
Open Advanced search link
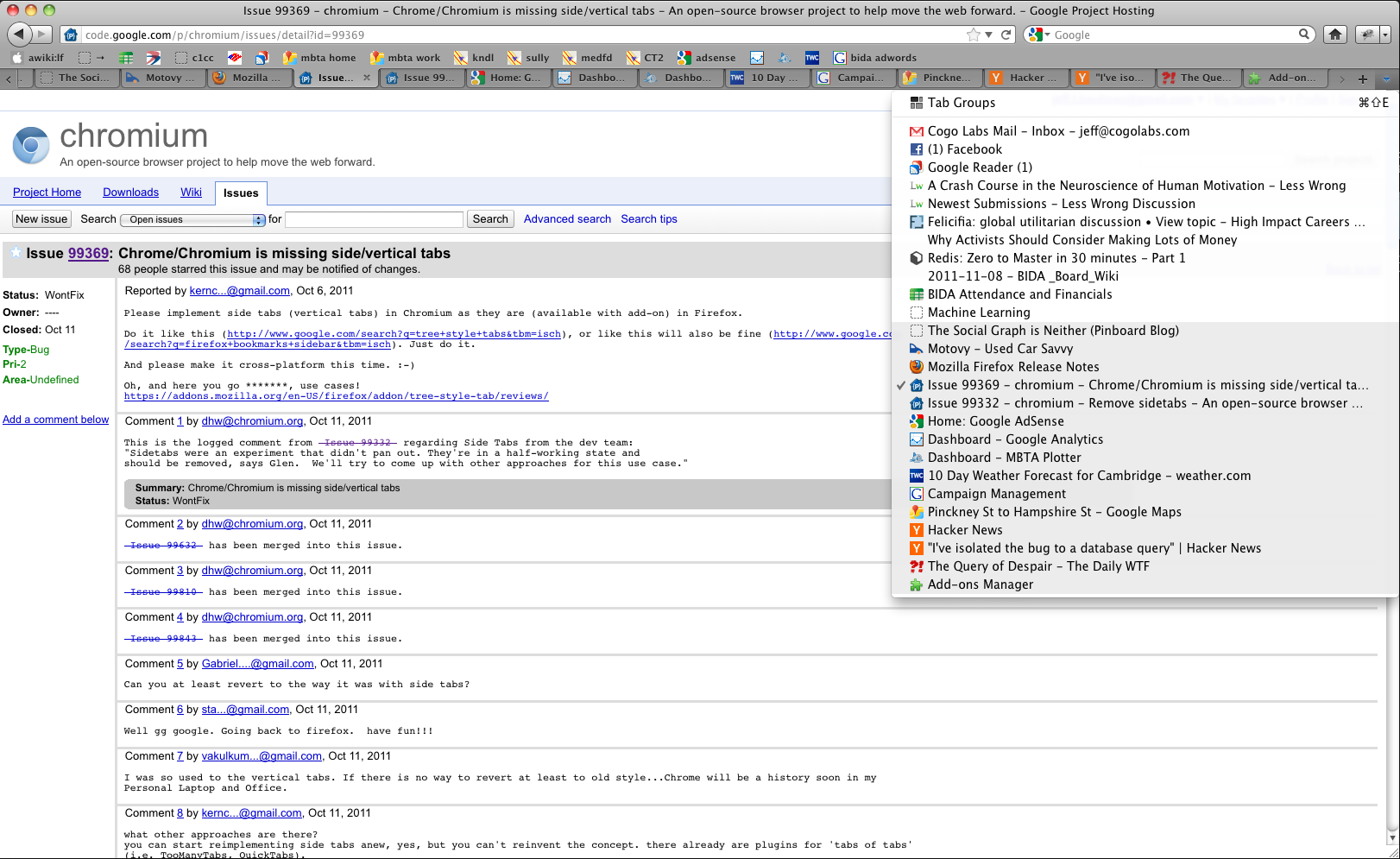tap(567, 219)
